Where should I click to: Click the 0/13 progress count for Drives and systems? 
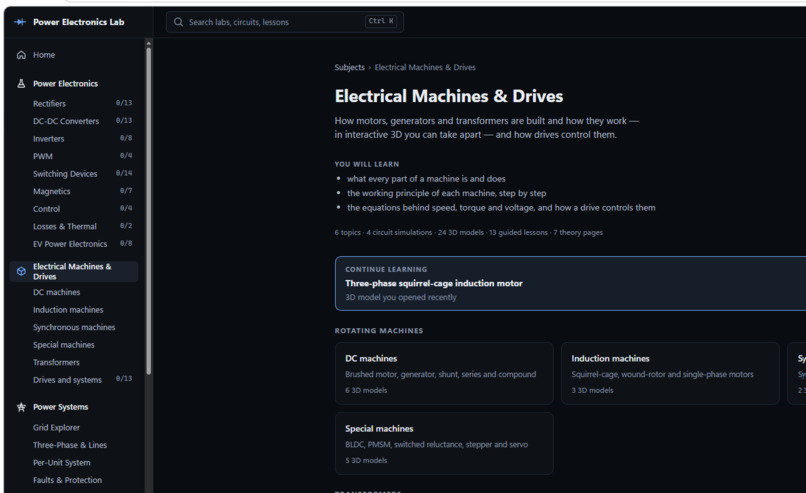click(124, 379)
